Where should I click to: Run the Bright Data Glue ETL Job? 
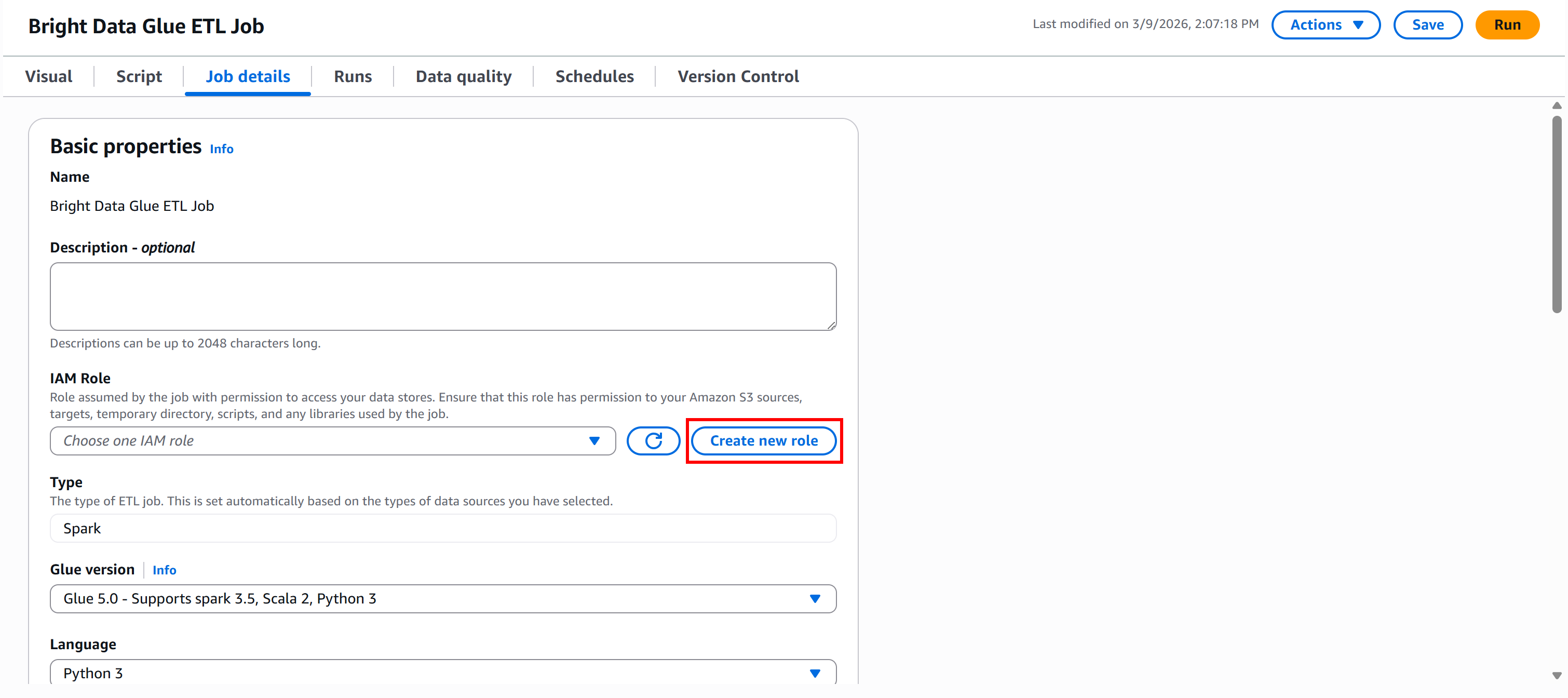pyautogui.click(x=1508, y=24)
